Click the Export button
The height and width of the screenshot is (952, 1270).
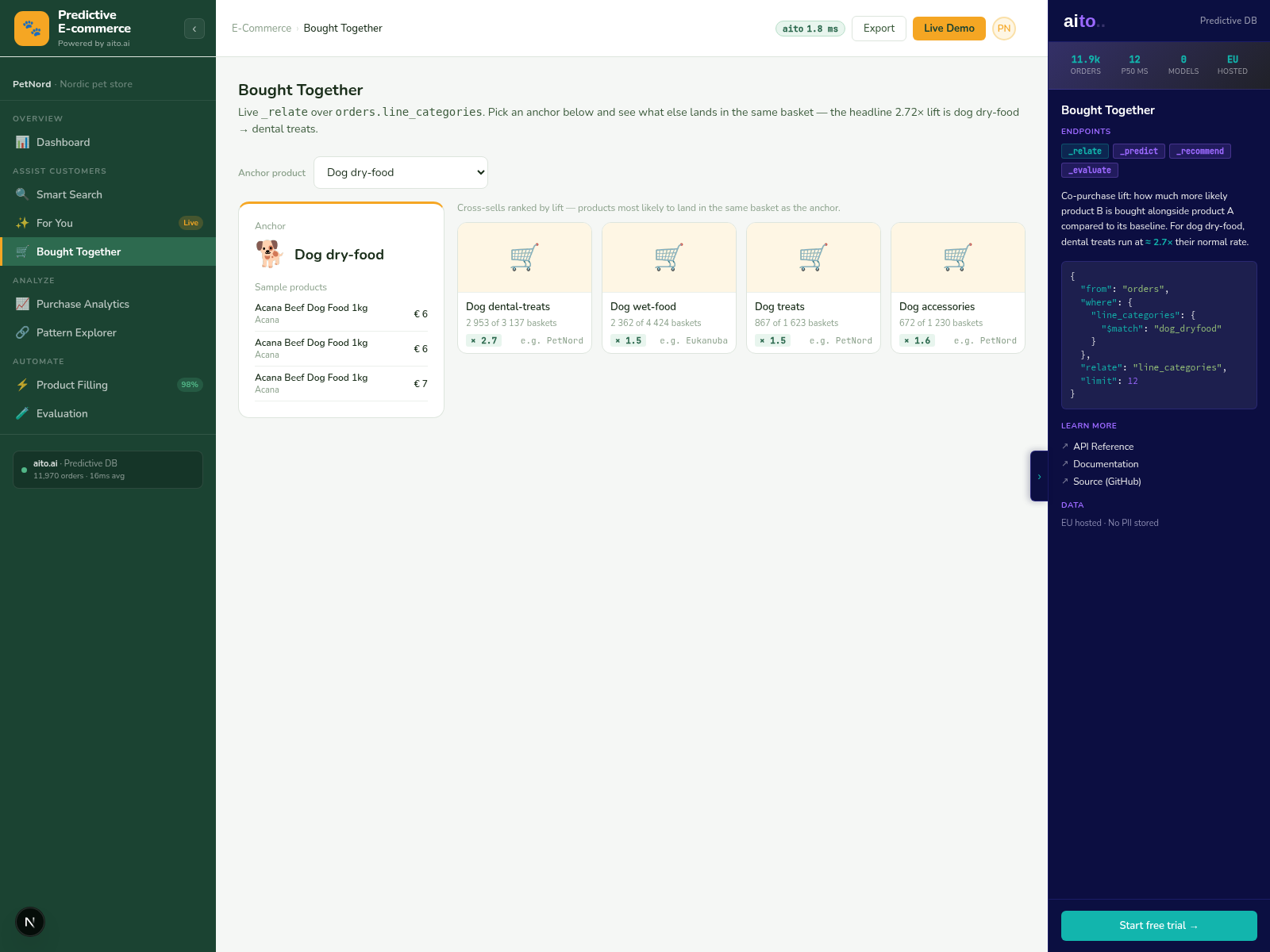pyautogui.click(x=879, y=29)
